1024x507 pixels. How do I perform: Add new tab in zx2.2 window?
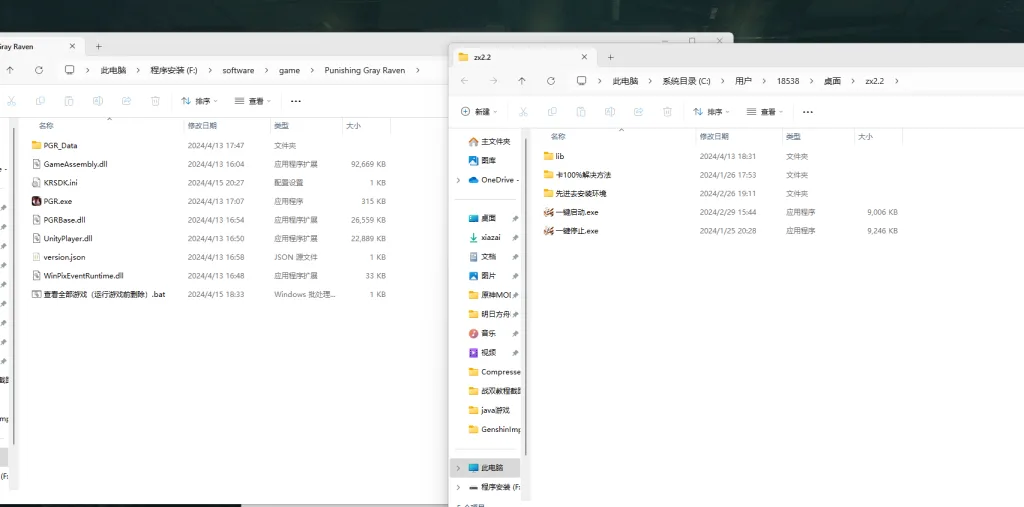pos(611,57)
